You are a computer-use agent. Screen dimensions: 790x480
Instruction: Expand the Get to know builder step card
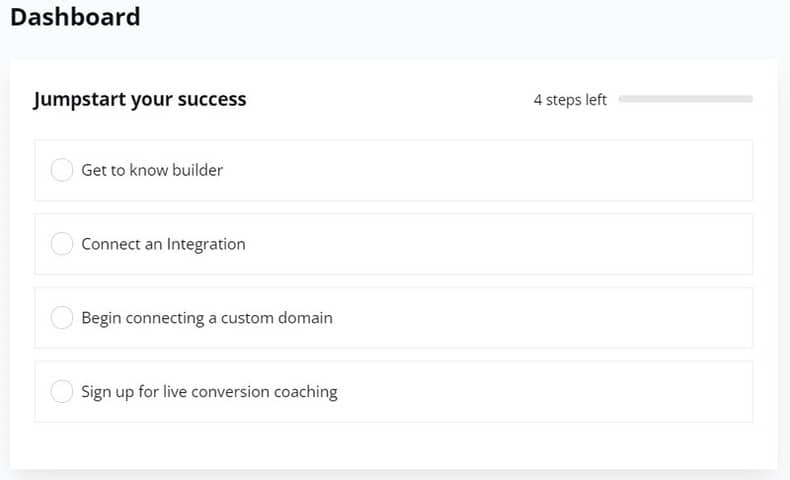coord(393,170)
